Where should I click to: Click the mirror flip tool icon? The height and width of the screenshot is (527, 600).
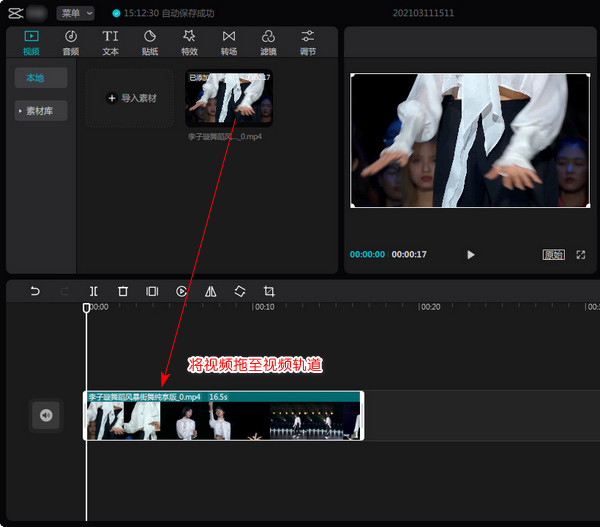[210, 291]
